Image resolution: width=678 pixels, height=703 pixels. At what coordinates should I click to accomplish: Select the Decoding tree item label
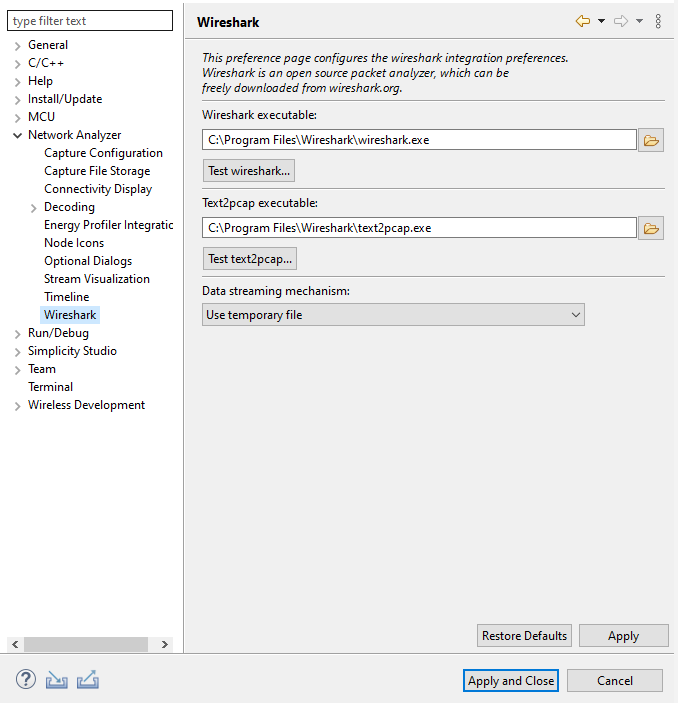click(69, 207)
